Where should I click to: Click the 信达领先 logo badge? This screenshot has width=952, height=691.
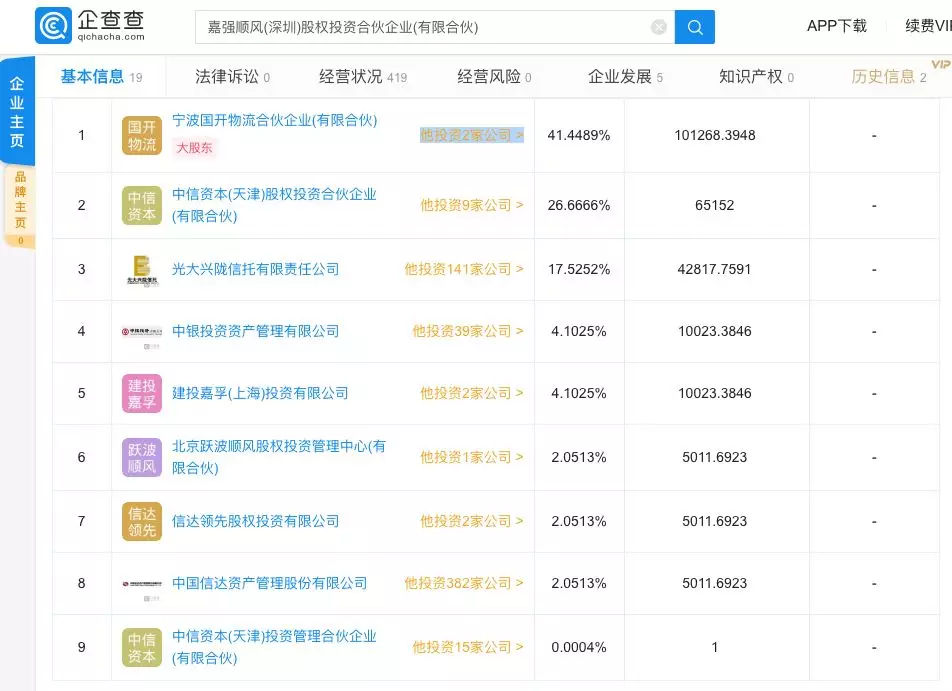point(141,522)
